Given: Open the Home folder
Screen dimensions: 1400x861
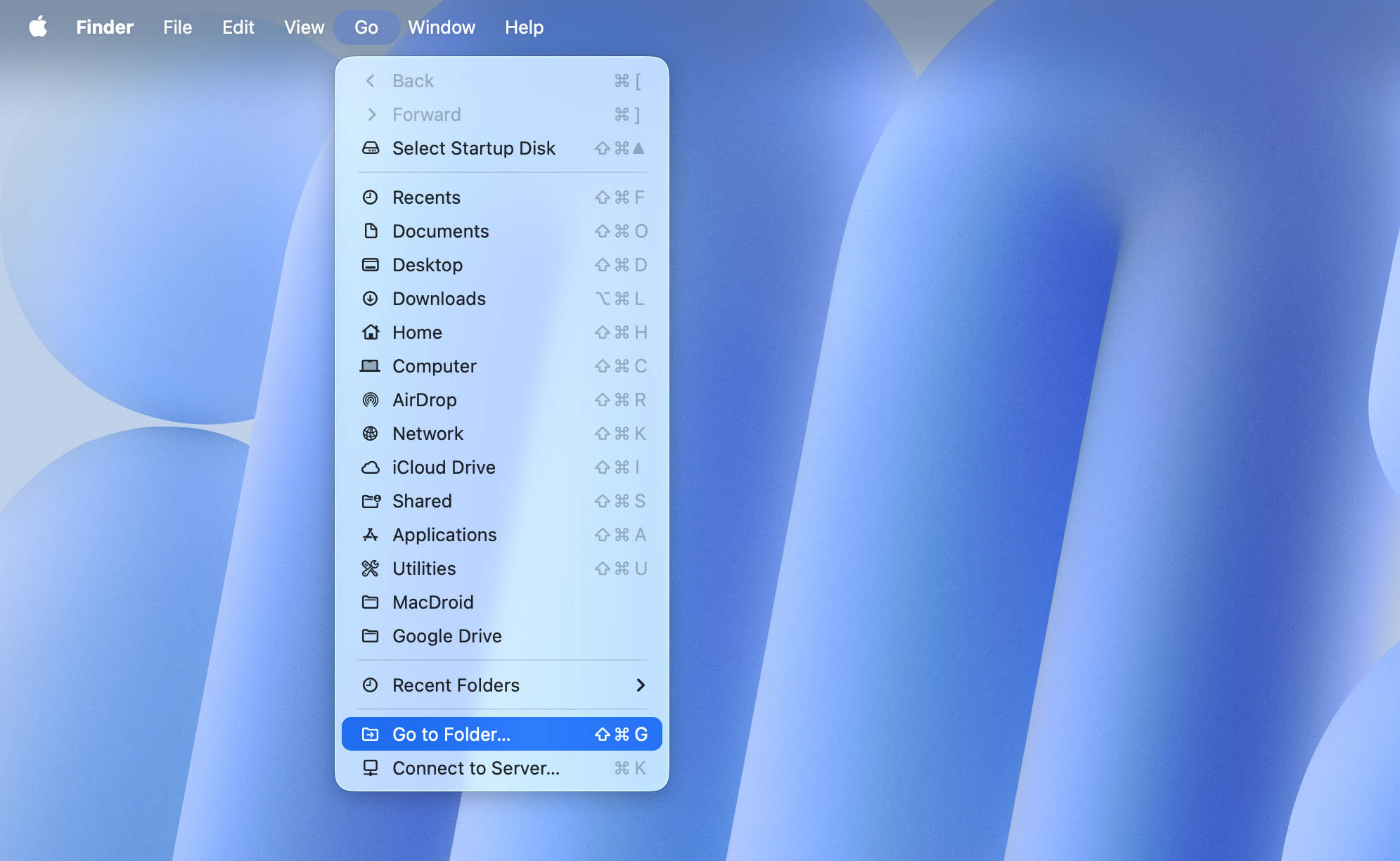Looking at the screenshot, I should point(417,332).
